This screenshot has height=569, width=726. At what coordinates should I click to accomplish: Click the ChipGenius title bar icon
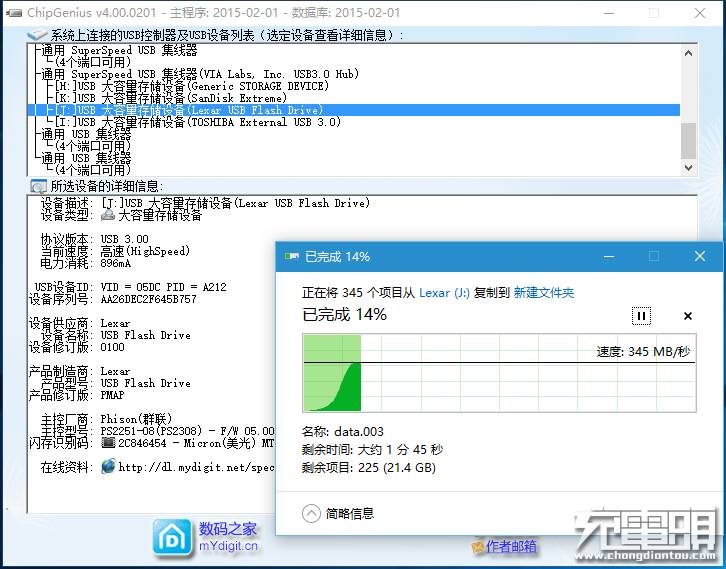click(x=14, y=13)
